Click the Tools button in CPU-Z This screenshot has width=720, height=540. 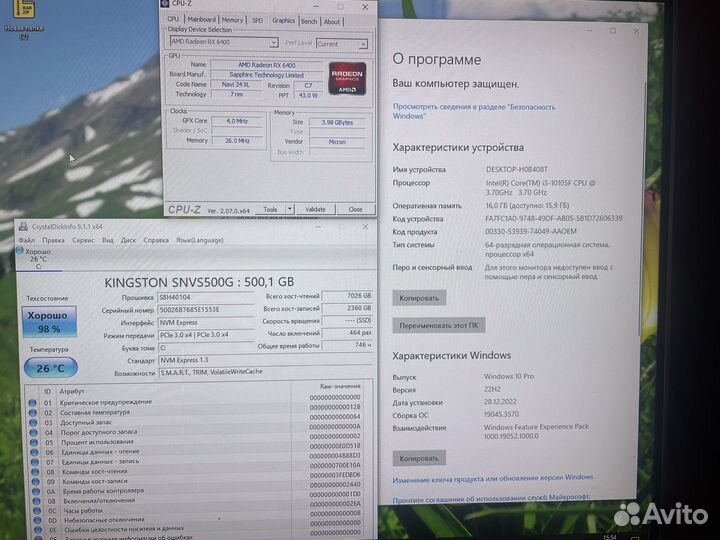click(270, 209)
